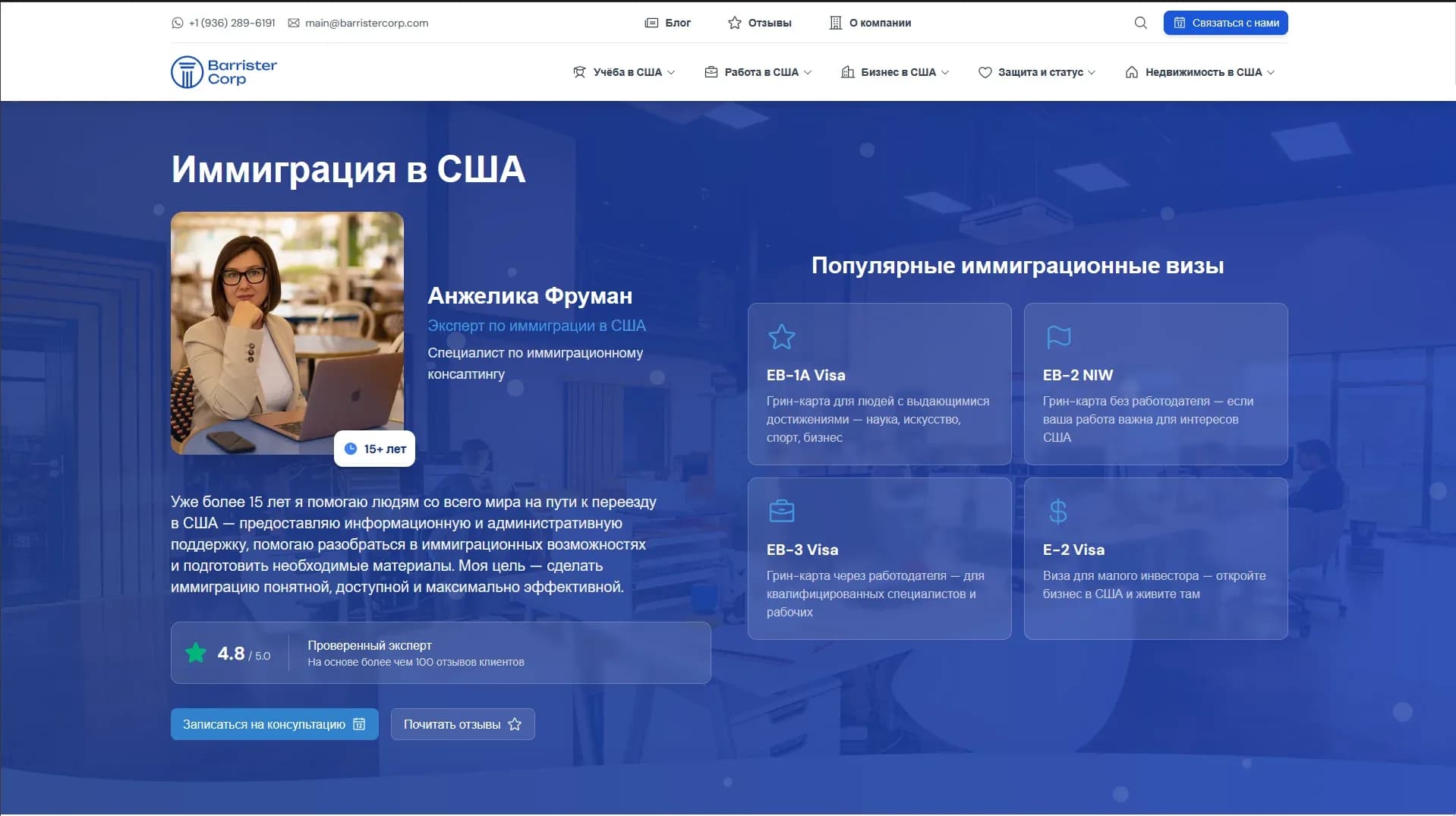Image resolution: width=1456 pixels, height=816 pixels.
Task: Click the Отзывы star icon in header
Action: coord(734,23)
